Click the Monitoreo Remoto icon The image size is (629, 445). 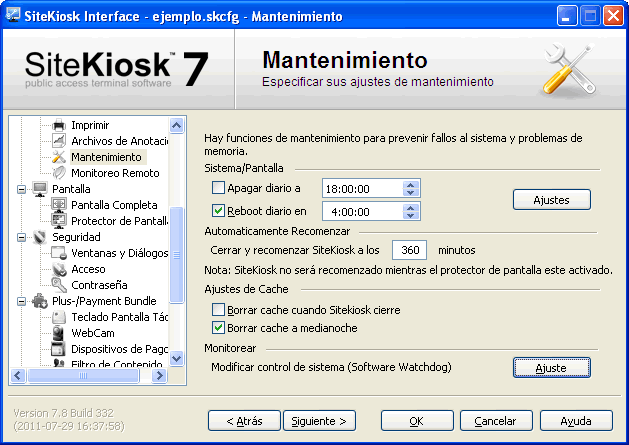tap(59, 173)
